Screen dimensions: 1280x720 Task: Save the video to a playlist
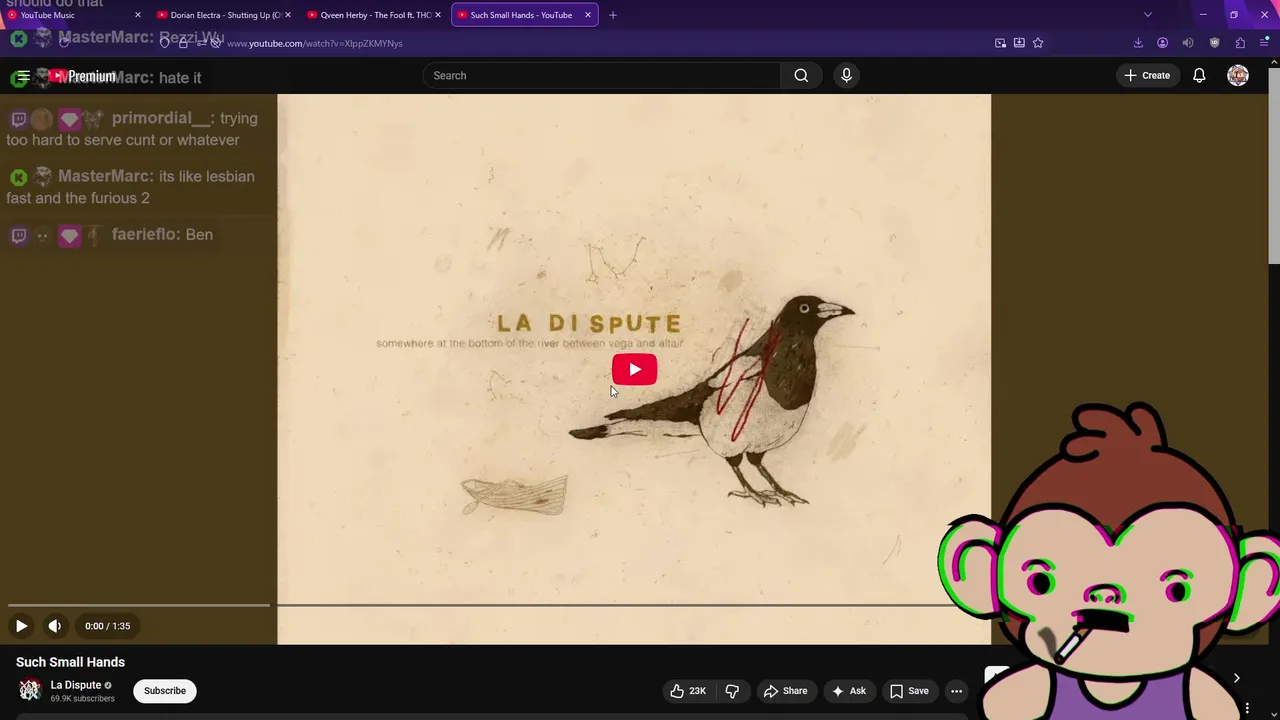(x=909, y=691)
